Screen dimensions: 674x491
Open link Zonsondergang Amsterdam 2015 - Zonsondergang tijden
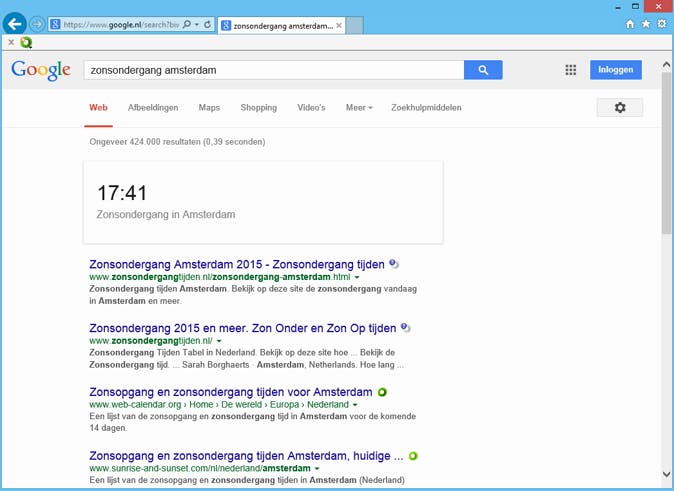(237, 264)
